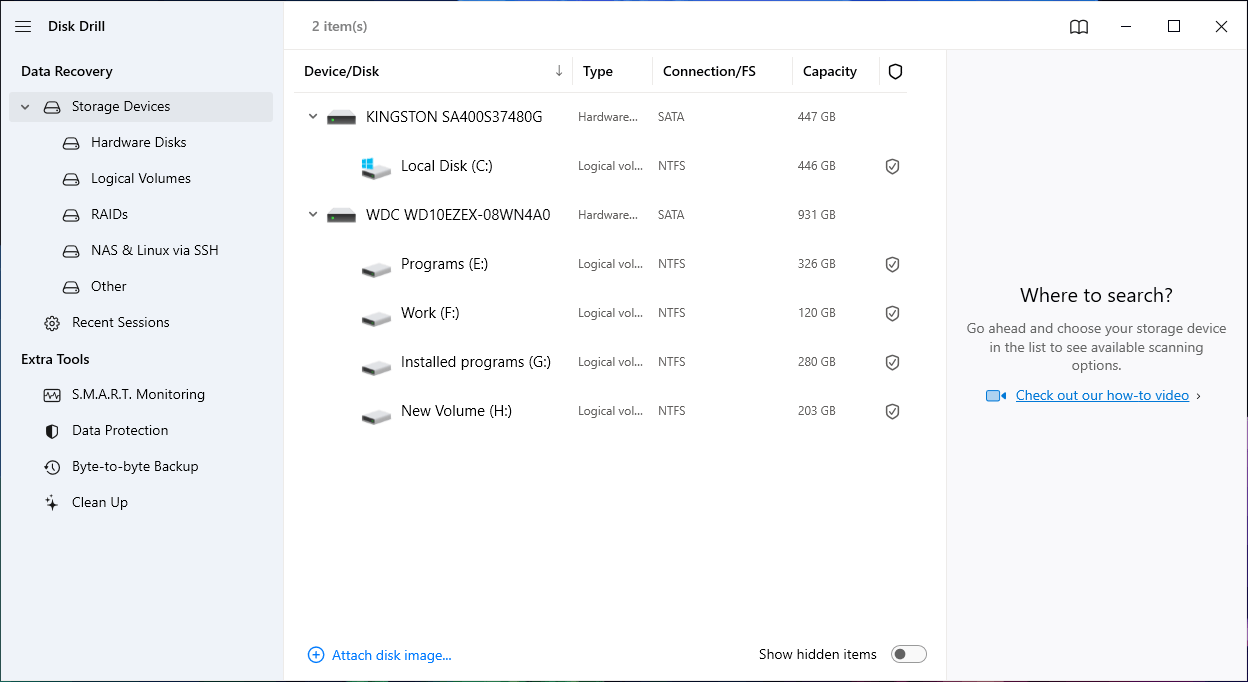Click the Recent Sessions gear icon
Screen dimensions: 1248x682
click(52, 323)
